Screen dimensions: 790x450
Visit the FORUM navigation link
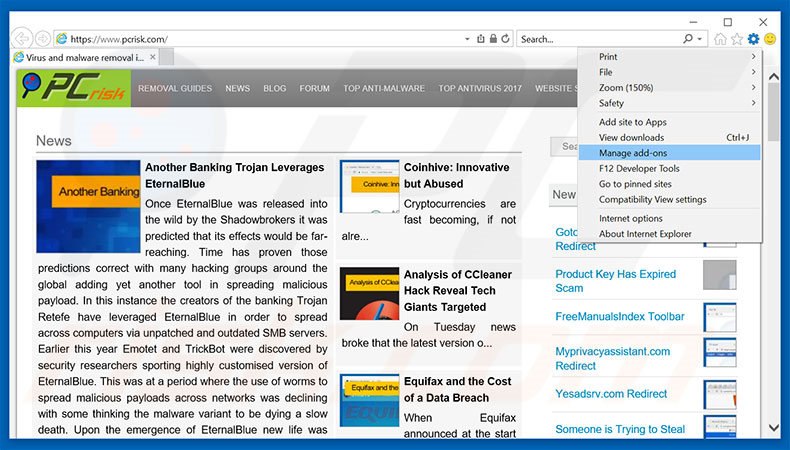point(314,88)
